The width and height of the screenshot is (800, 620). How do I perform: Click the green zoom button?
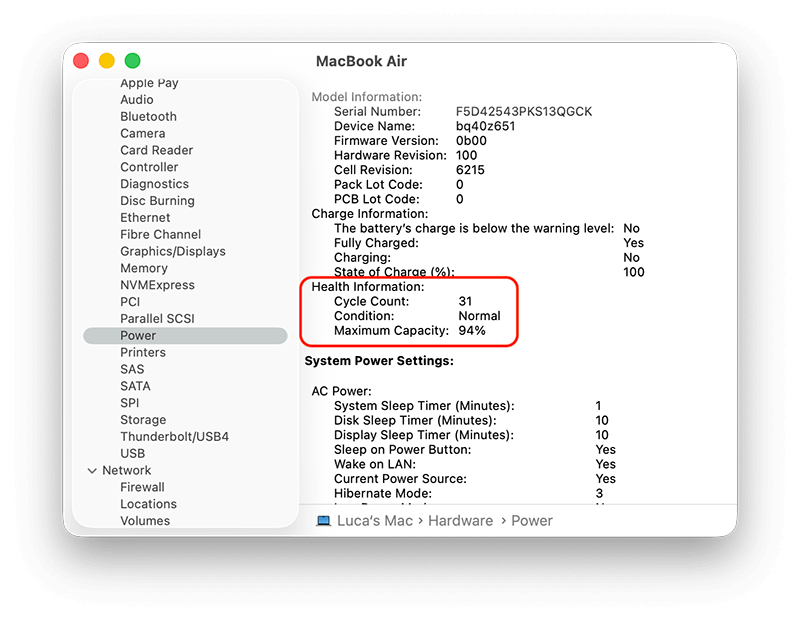coord(131,60)
